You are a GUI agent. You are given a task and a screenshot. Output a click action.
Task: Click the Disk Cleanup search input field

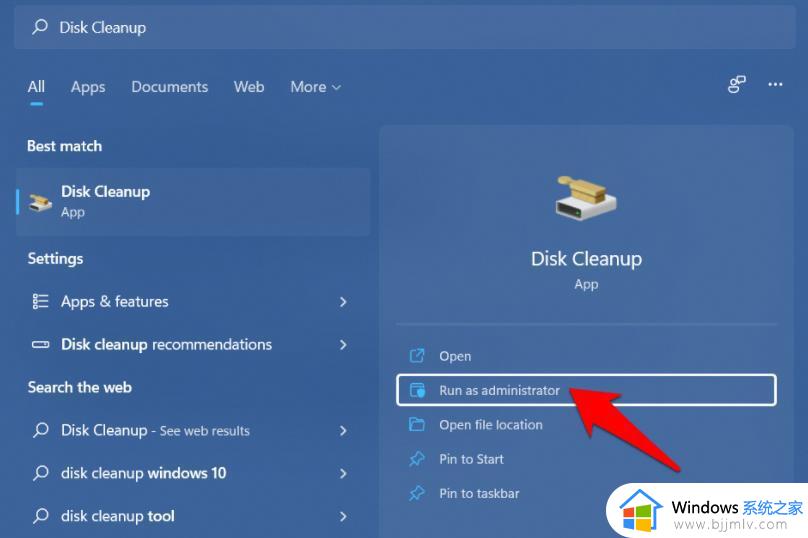(x=405, y=27)
